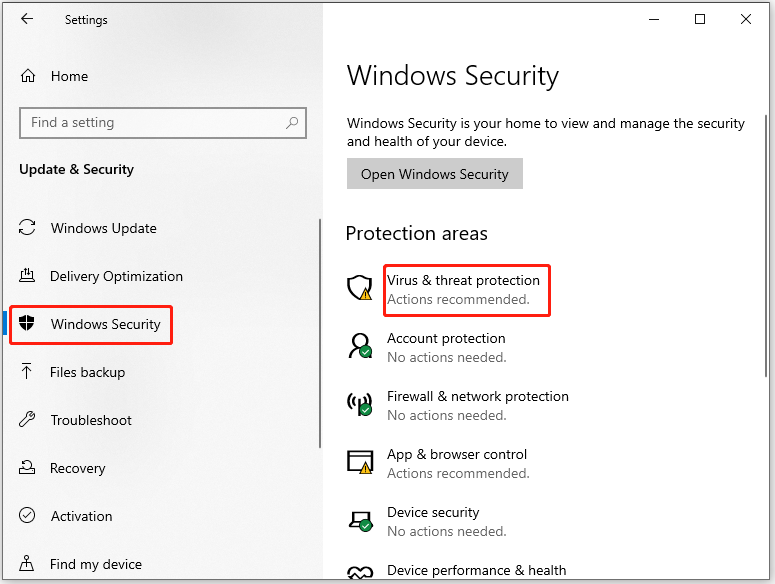Click the Windows Security shield sidebar icon
This screenshot has width=775, height=584.
coord(28,324)
